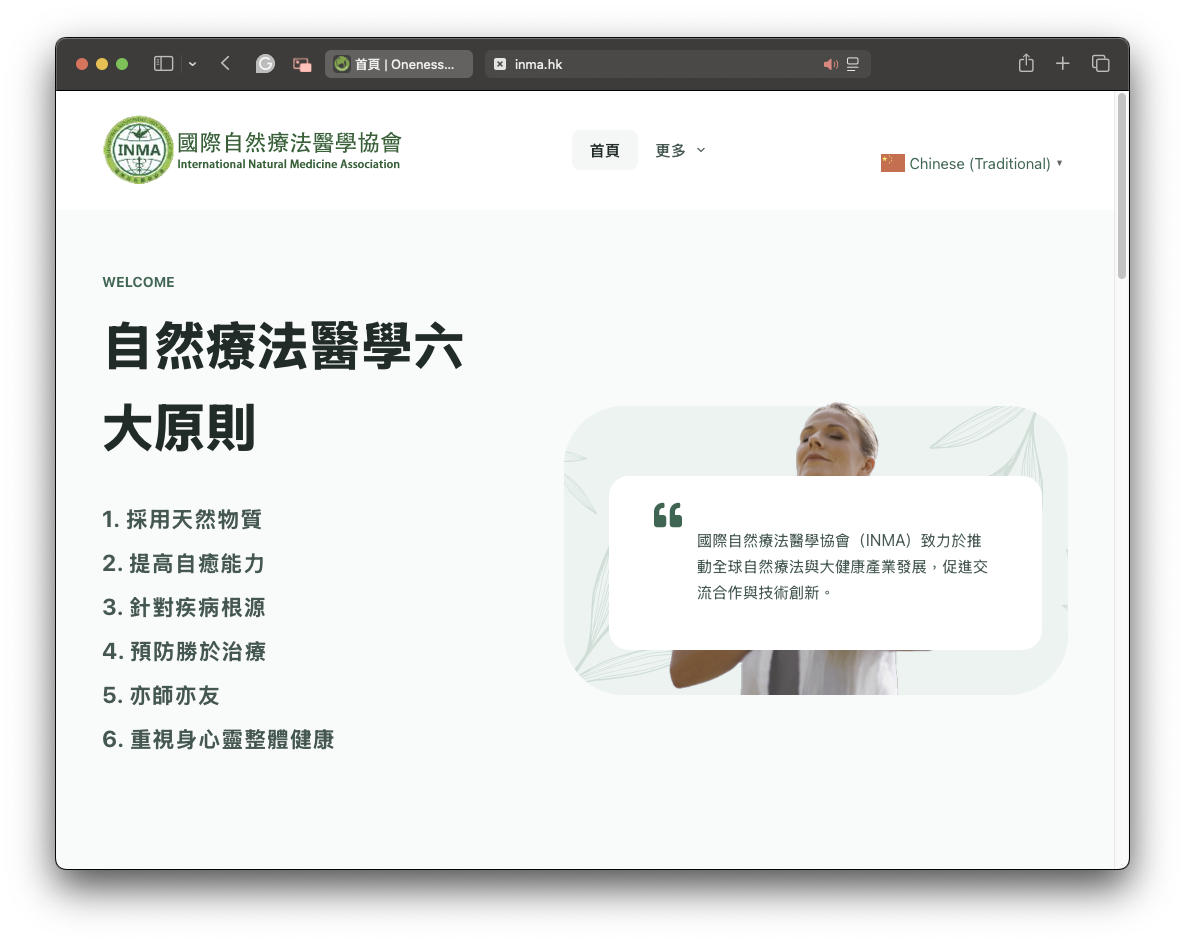Expand the chevron next to the sidebar icon
Image resolution: width=1185 pixels, height=943 pixels.
click(192, 63)
